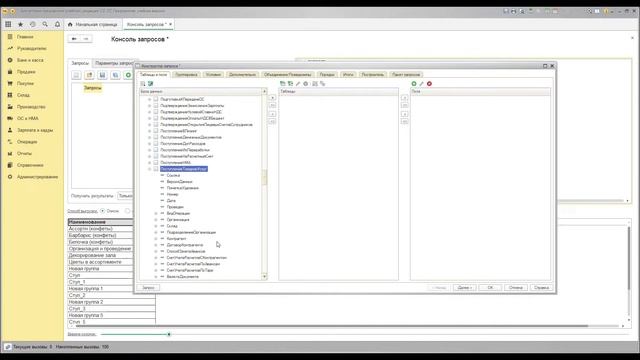Go back with the left arrow button

tap(74, 39)
